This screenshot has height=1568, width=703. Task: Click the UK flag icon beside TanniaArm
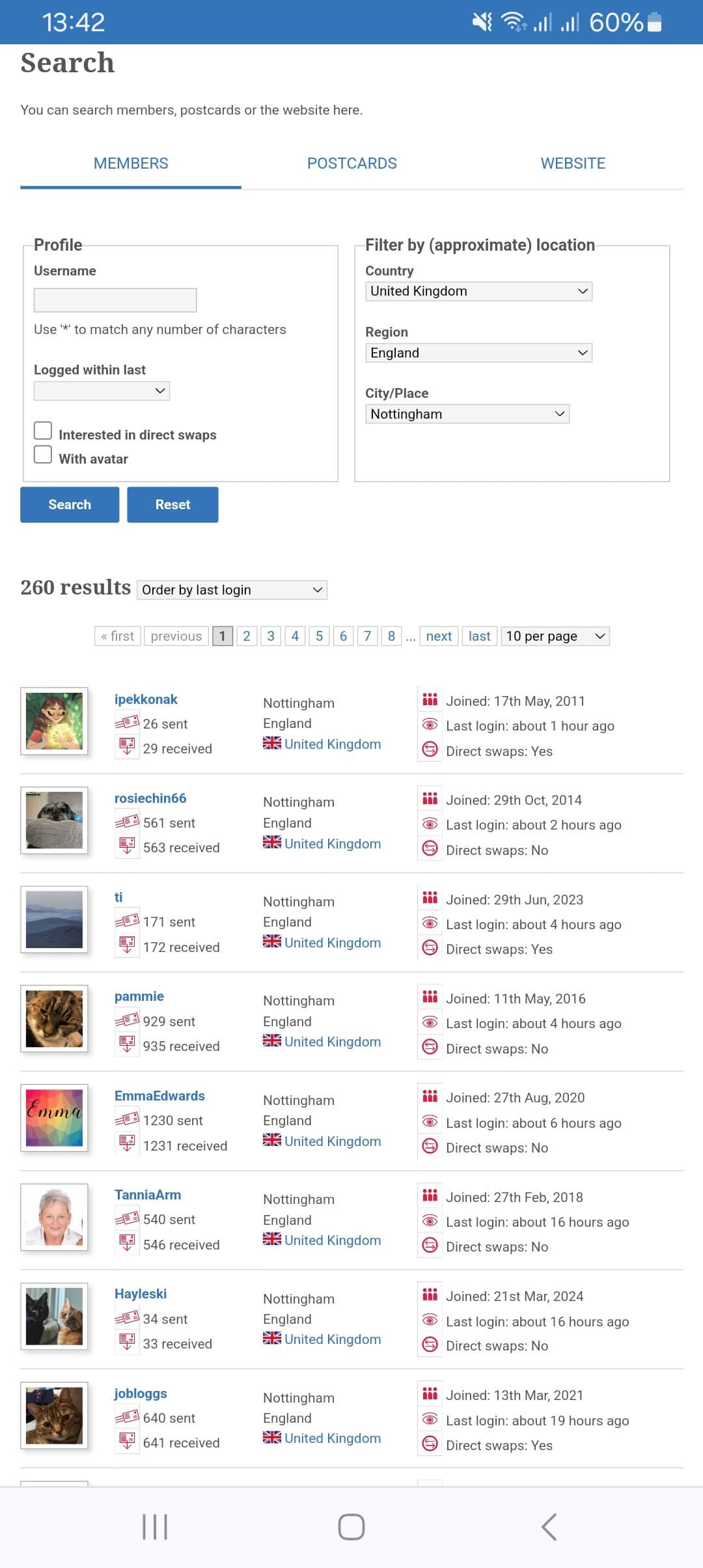(x=272, y=1239)
